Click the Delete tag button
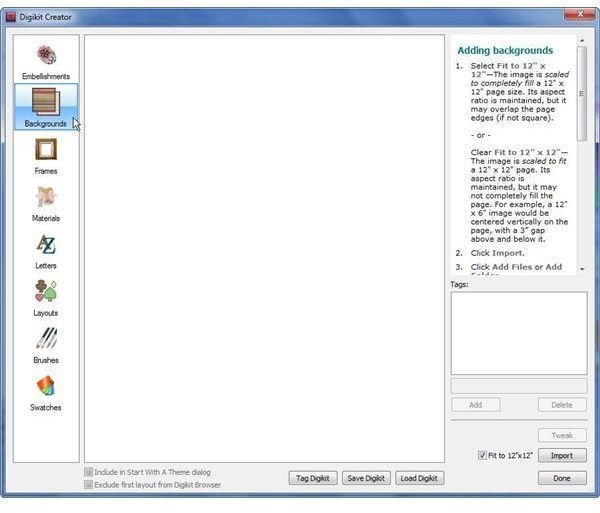The width and height of the screenshot is (600, 513). (562, 405)
